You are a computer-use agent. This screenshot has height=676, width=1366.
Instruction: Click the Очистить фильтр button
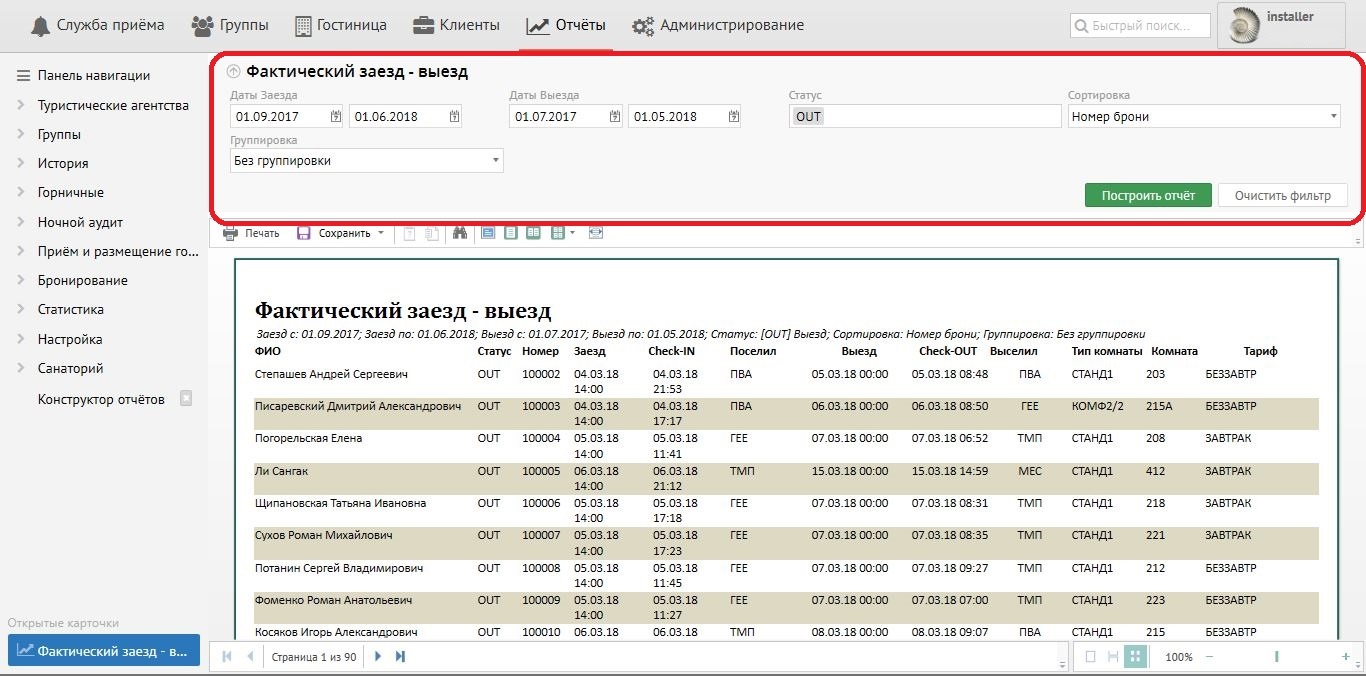(1282, 195)
